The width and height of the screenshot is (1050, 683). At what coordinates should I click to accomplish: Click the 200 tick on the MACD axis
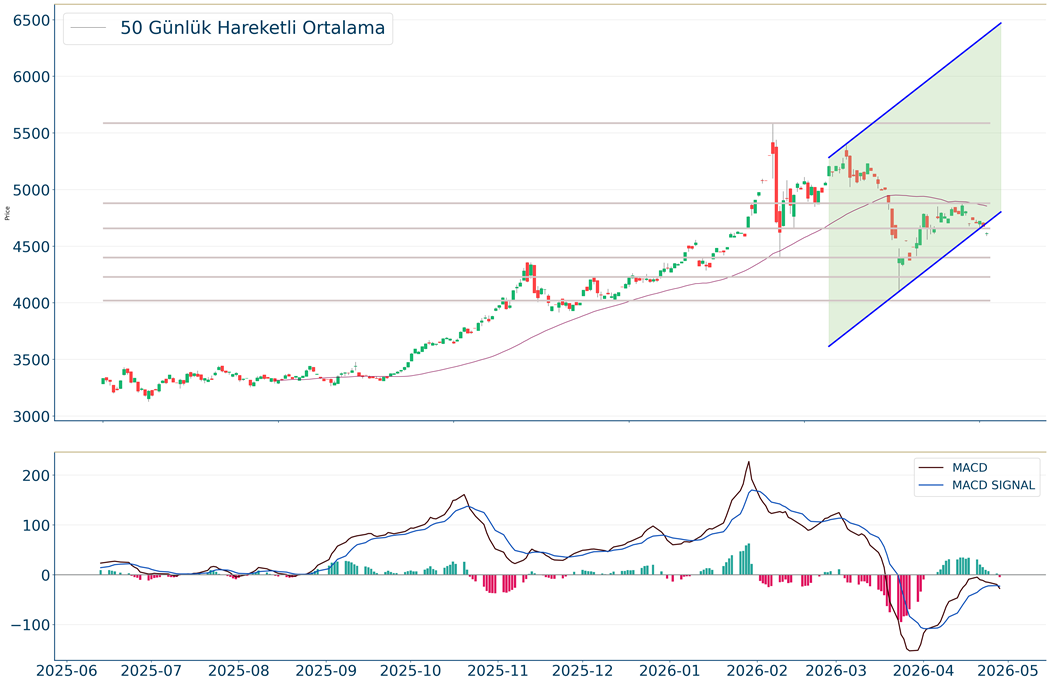(x=34, y=475)
